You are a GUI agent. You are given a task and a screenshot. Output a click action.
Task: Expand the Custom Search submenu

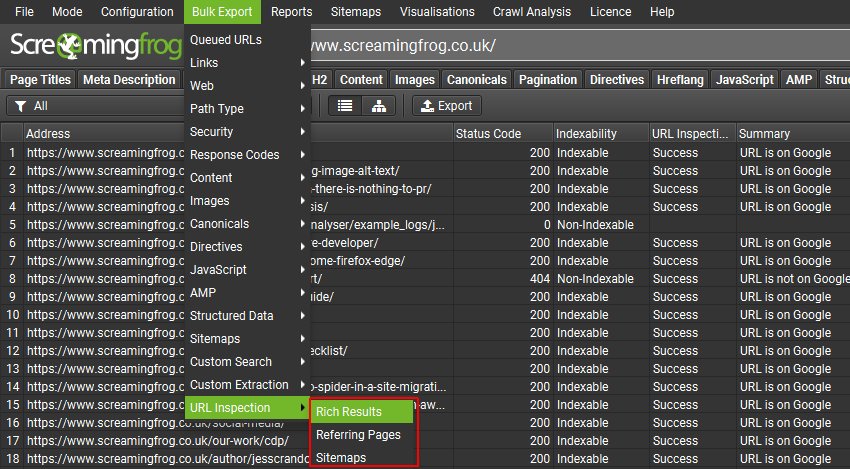pos(247,362)
